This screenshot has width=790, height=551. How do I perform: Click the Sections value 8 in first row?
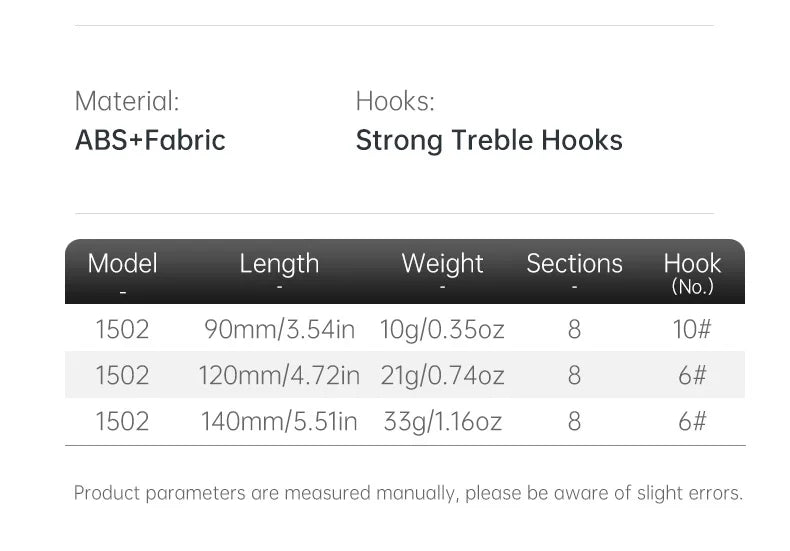click(x=574, y=329)
